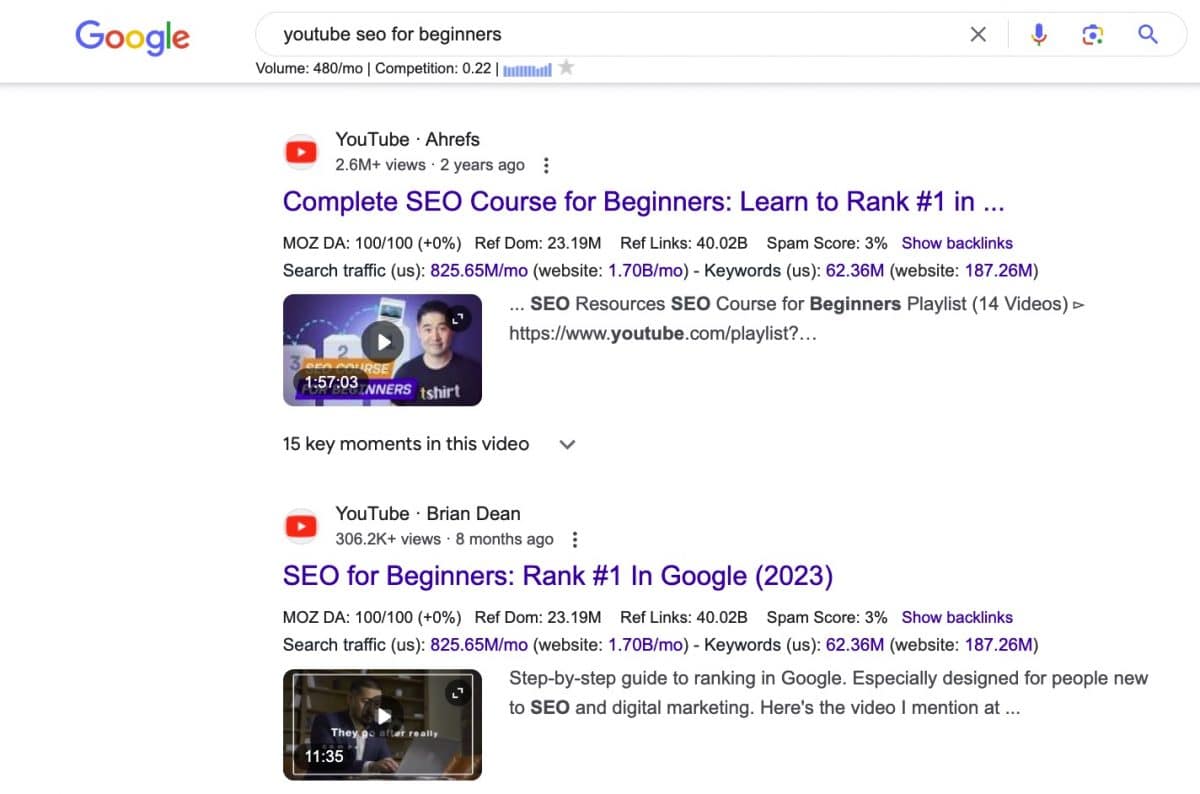Screen dimensions: 1200x794
Task: Open 1.70B/mo website traffic under Brian Dean result
Action: tap(646, 644)
